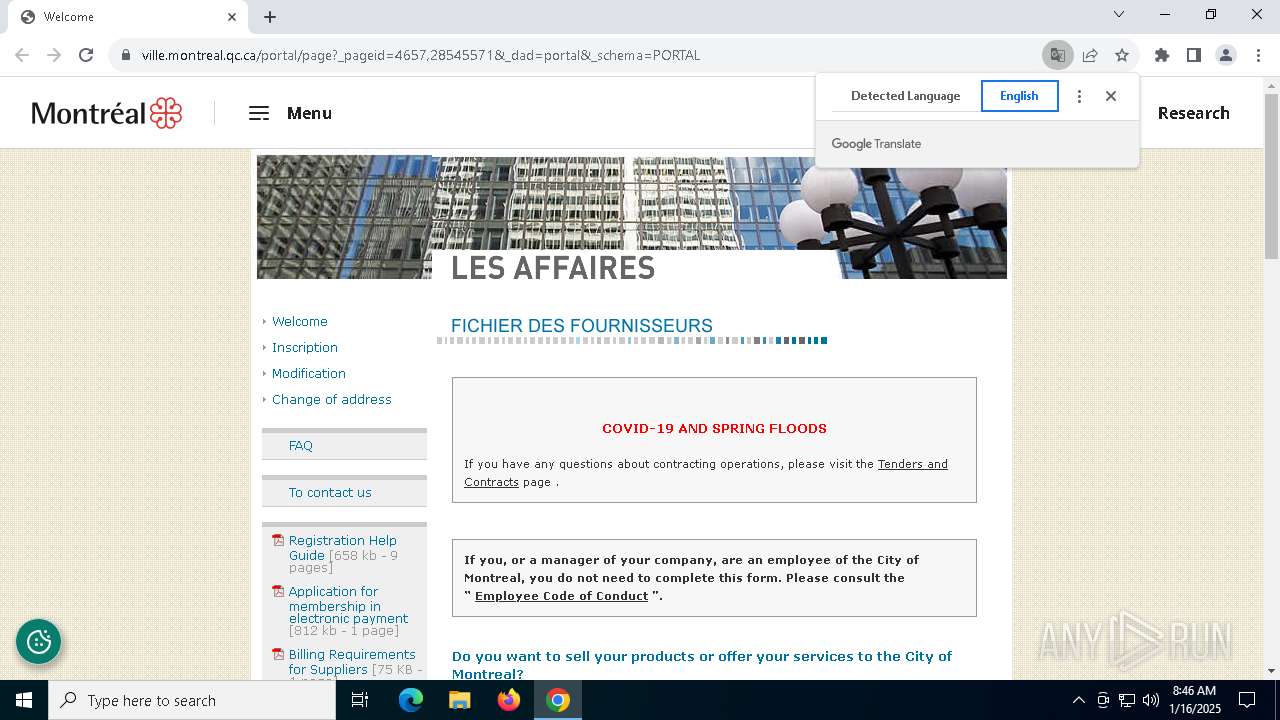Open the notification center
The width and height of the screenshot is (1280, 720).
[x=1247, y=700]
